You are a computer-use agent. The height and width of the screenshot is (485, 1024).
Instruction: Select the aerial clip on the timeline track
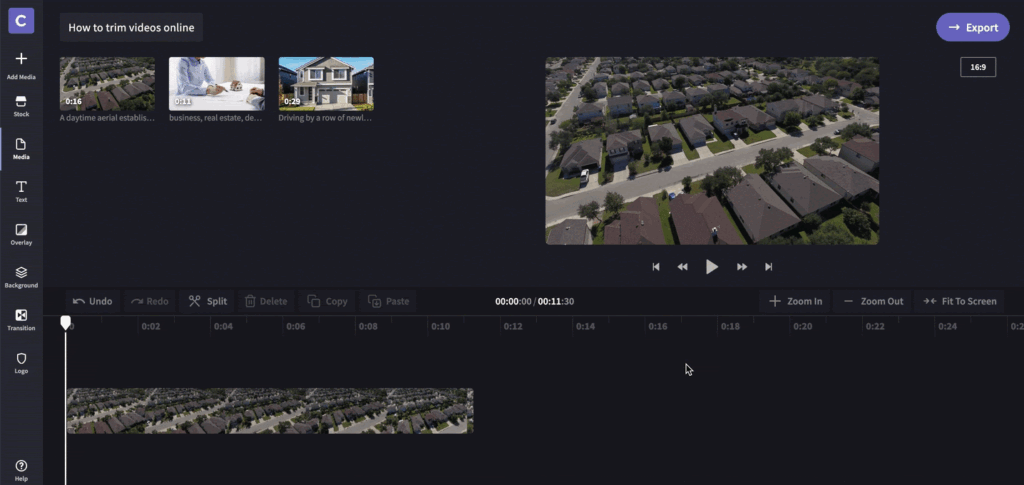pos(270,411)
